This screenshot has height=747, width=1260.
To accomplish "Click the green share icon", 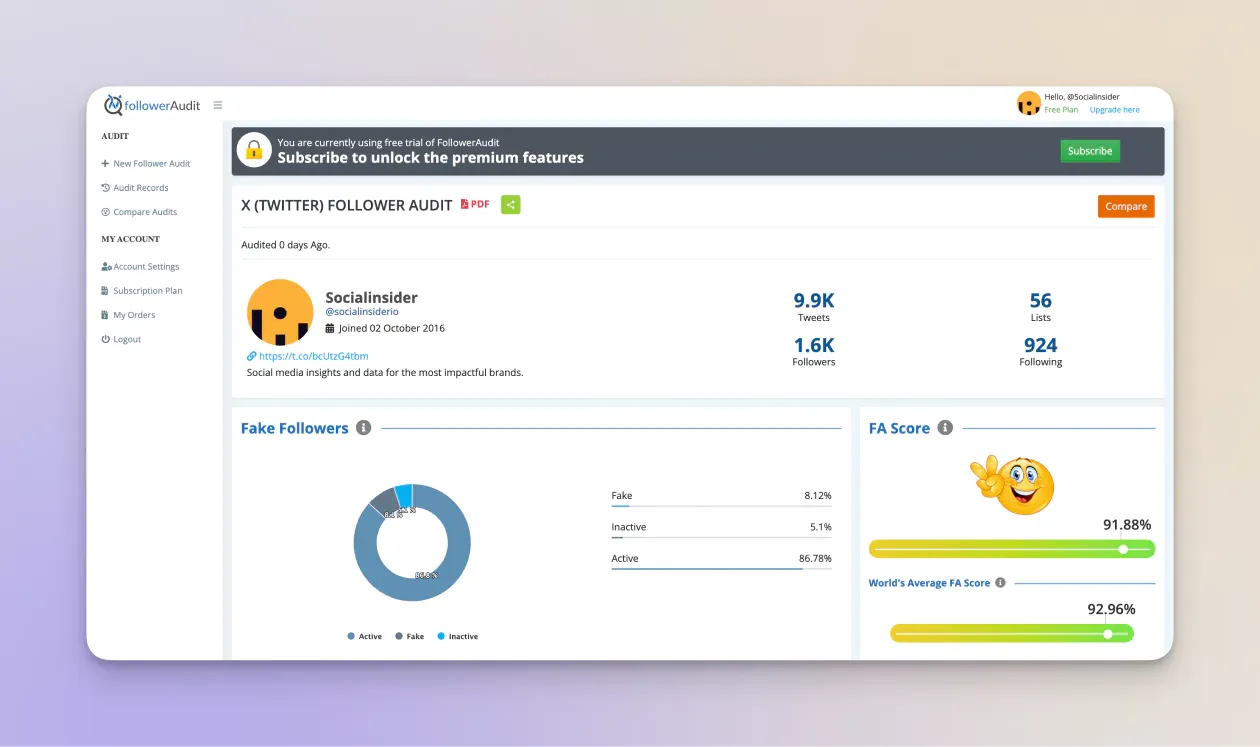I will (511, 205).
